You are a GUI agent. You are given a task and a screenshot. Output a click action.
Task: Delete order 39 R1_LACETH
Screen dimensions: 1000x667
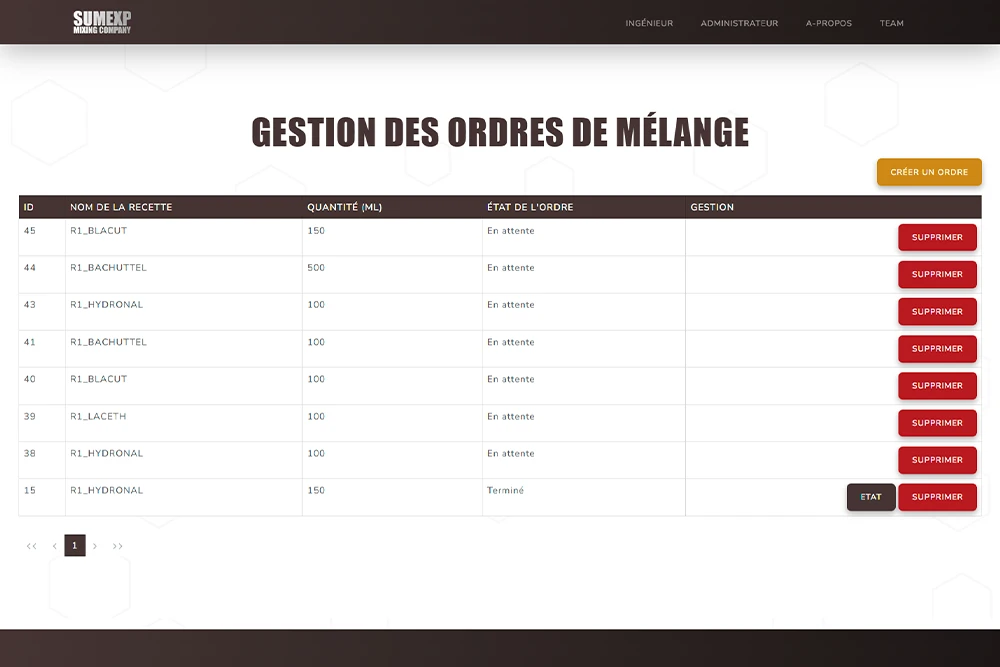point(937,423)
